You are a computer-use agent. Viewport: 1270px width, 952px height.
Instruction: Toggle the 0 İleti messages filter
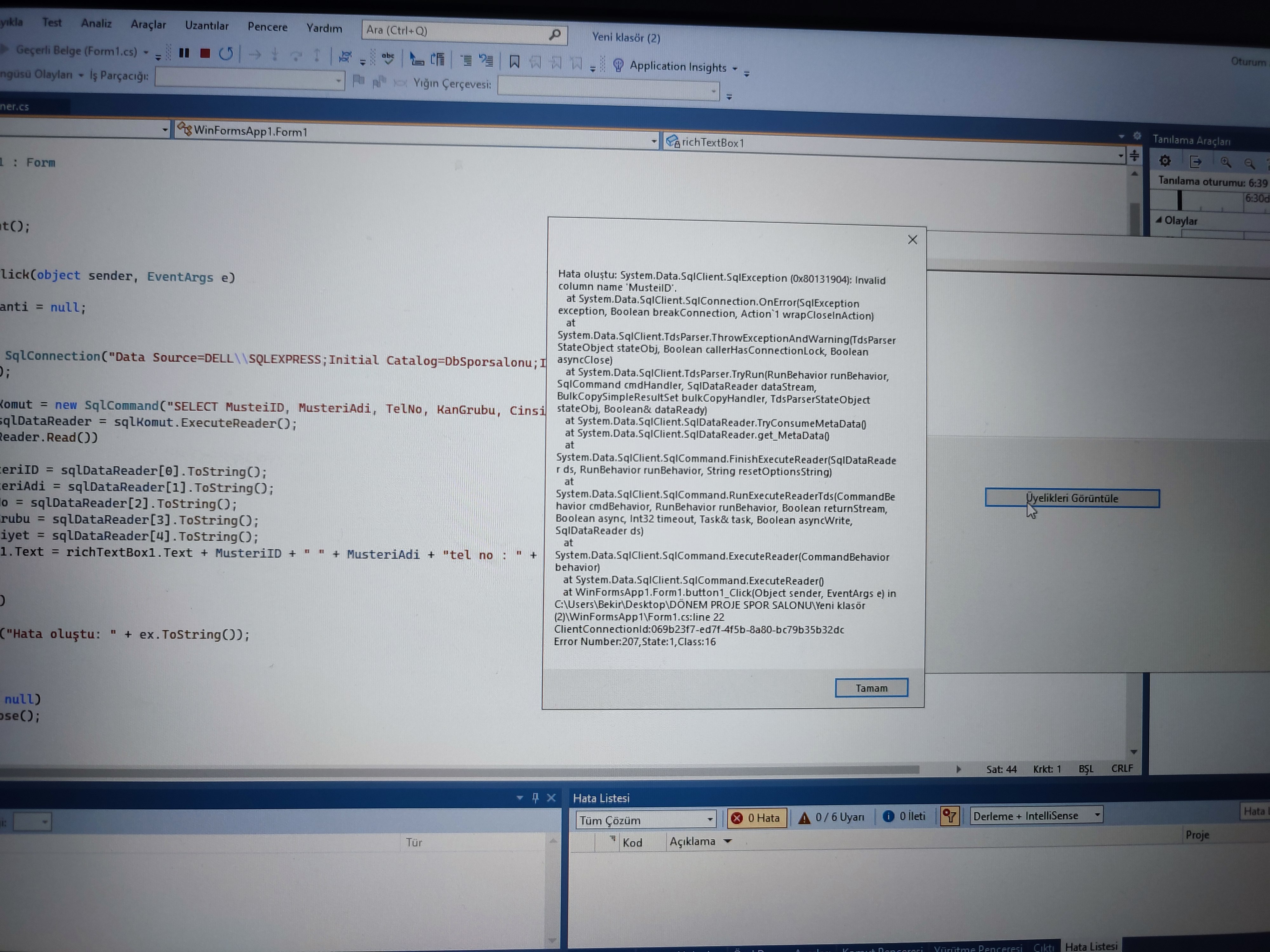[x=904, y=816]
